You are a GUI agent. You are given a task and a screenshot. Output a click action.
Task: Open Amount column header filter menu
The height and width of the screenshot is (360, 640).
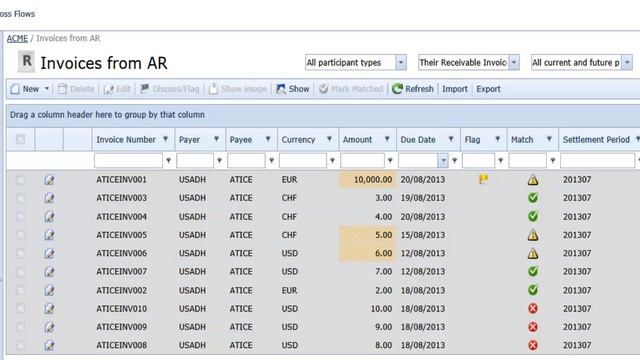387,139
